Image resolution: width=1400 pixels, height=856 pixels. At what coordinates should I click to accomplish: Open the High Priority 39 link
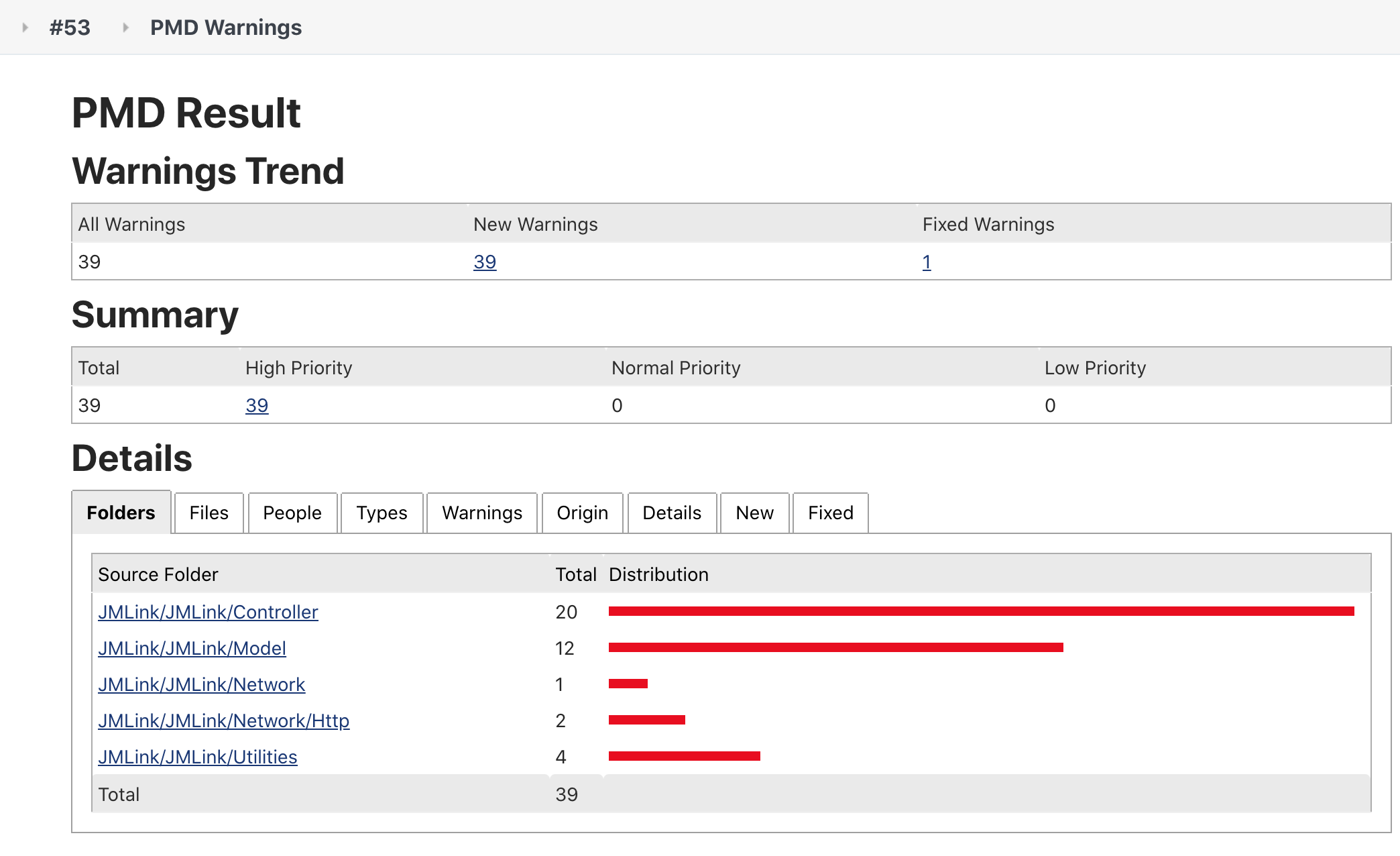257,405
